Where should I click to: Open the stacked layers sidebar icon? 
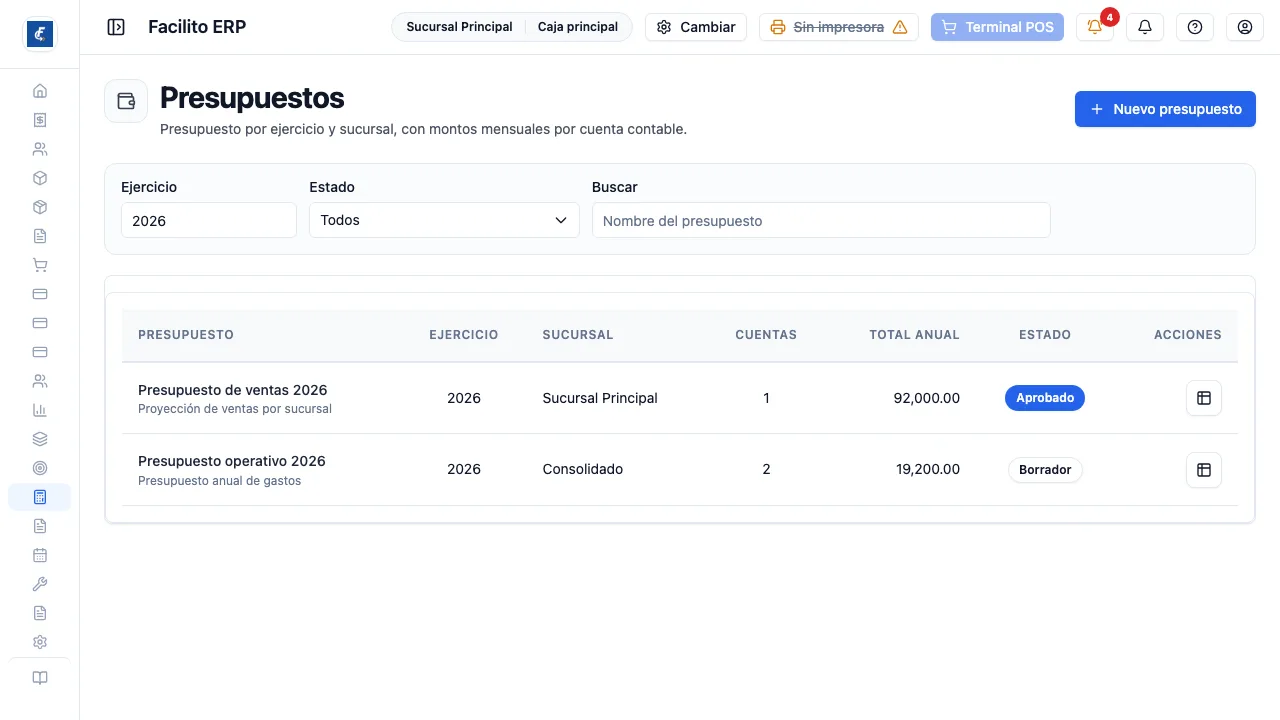point(40,439)
